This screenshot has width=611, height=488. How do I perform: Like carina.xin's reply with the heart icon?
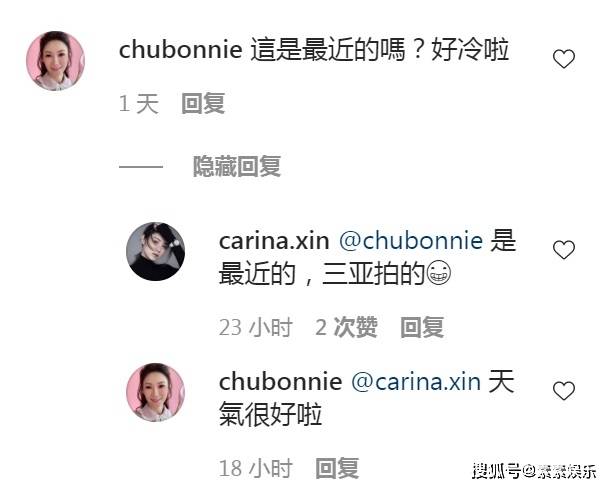[x=564, y=249]
